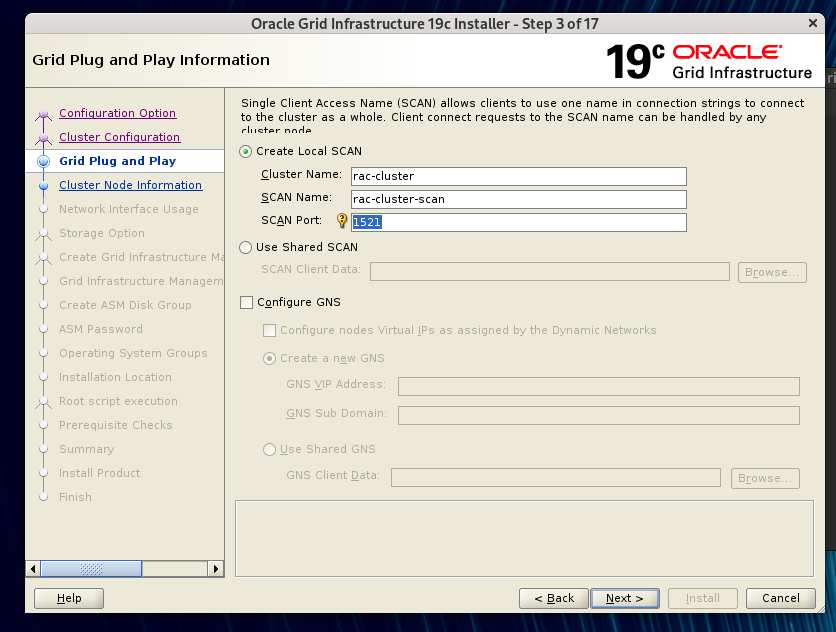Click the SCAN Port hint lightbulb icon
Image resolution: width=836 pixels, height=632 pixels.
342,221
